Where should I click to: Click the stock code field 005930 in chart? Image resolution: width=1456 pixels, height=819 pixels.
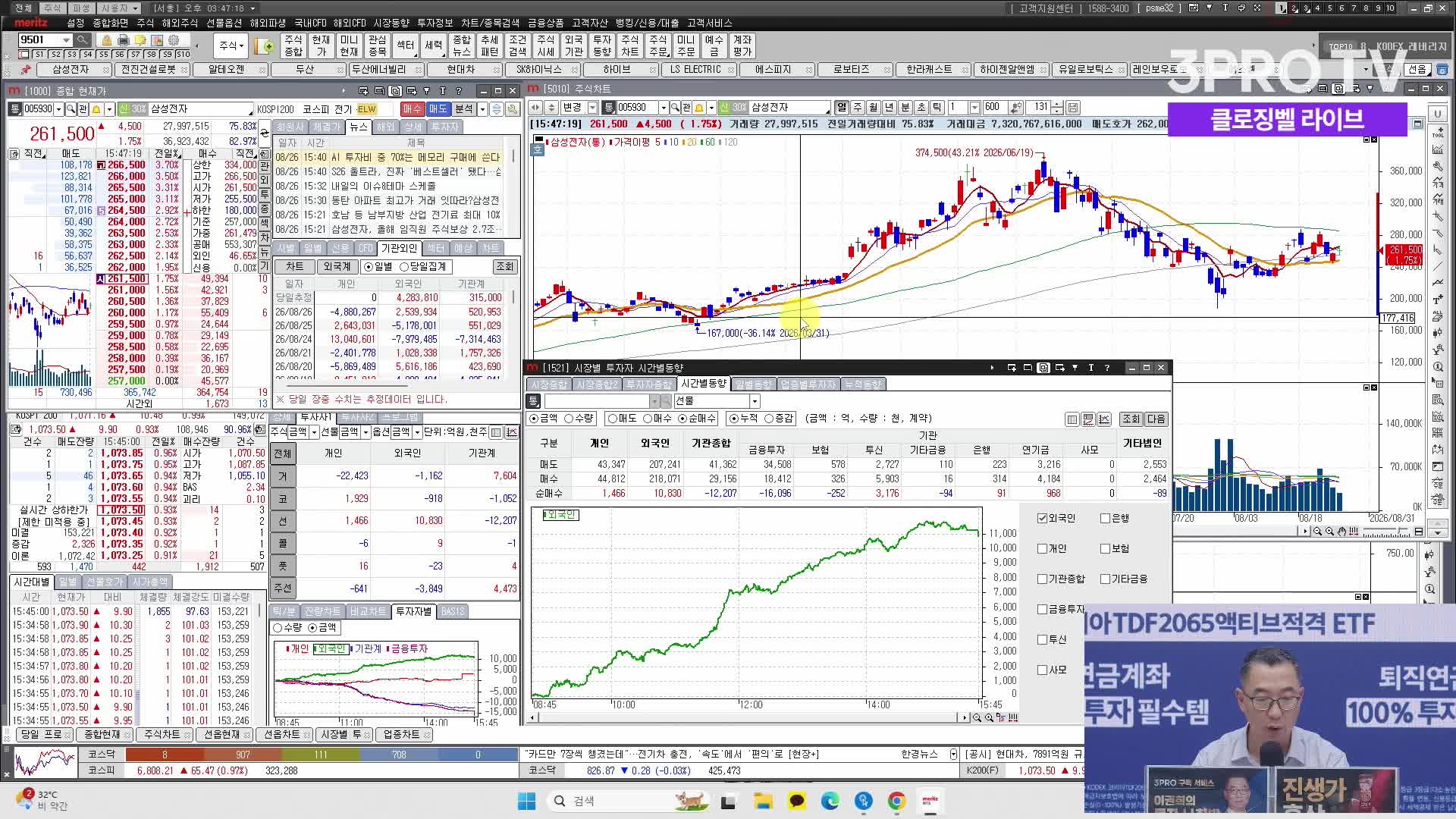(x=636, y=108)
